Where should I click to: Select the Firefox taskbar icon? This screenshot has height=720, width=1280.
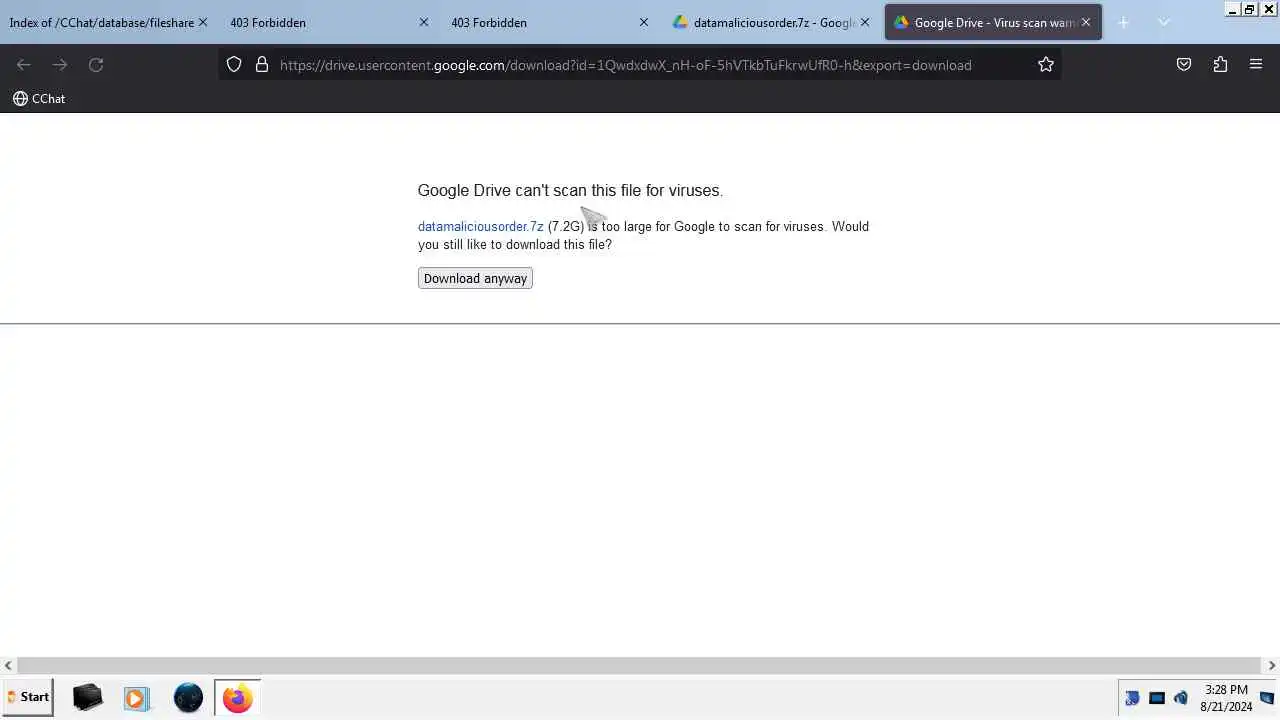237,697
